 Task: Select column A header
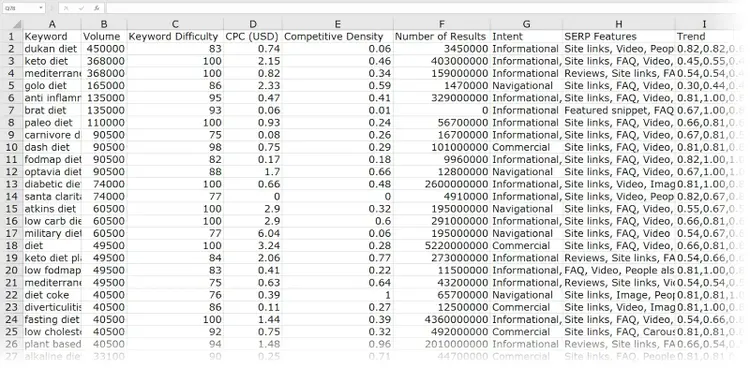52,24
